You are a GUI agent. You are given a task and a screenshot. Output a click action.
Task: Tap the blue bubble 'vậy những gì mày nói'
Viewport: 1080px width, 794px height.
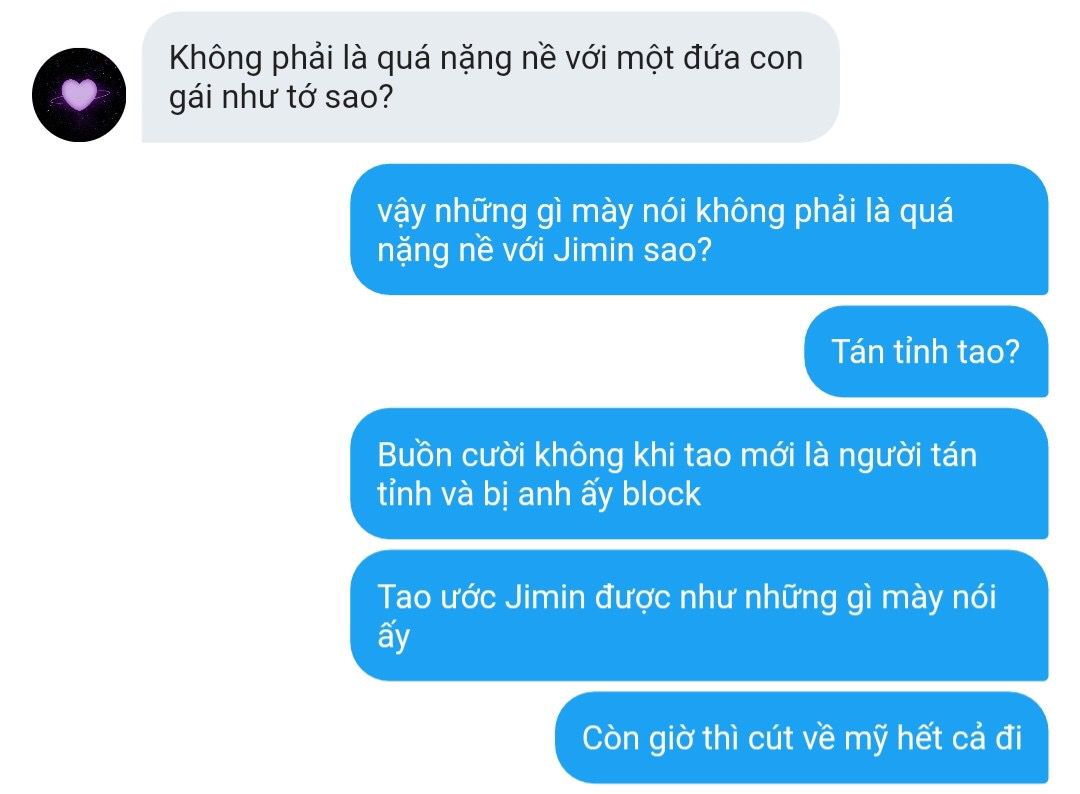click(x=699, y=229)
